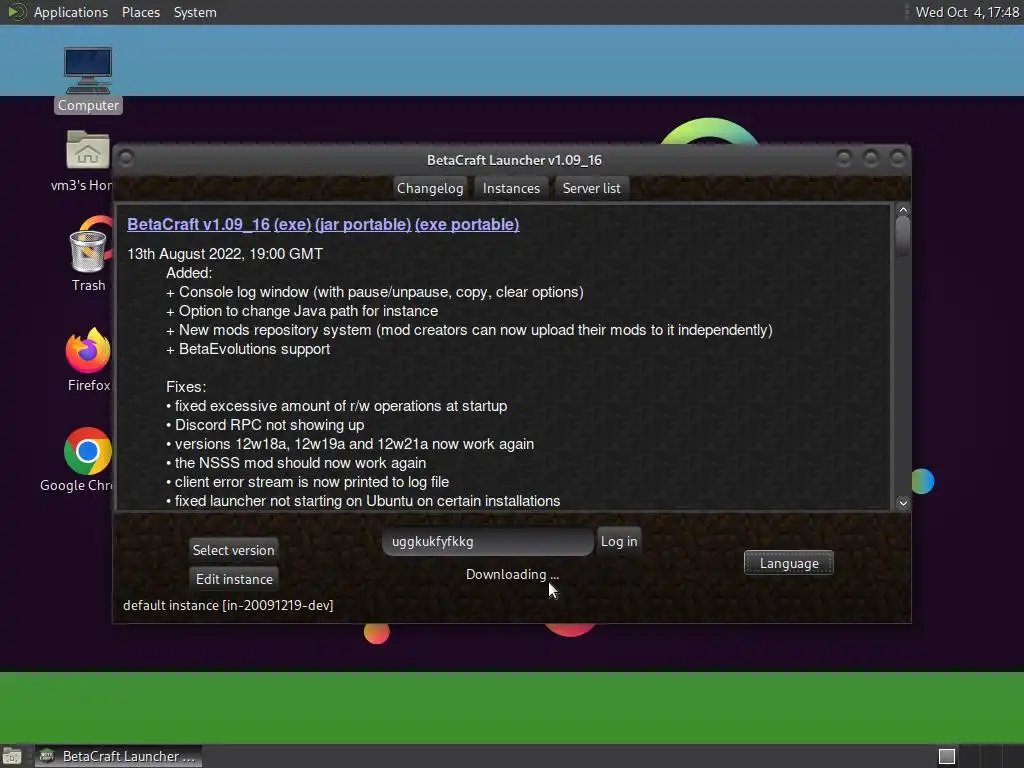Open vm3's Home folder icon
The image size is (1024, 768).
click(x=88, y=150)
